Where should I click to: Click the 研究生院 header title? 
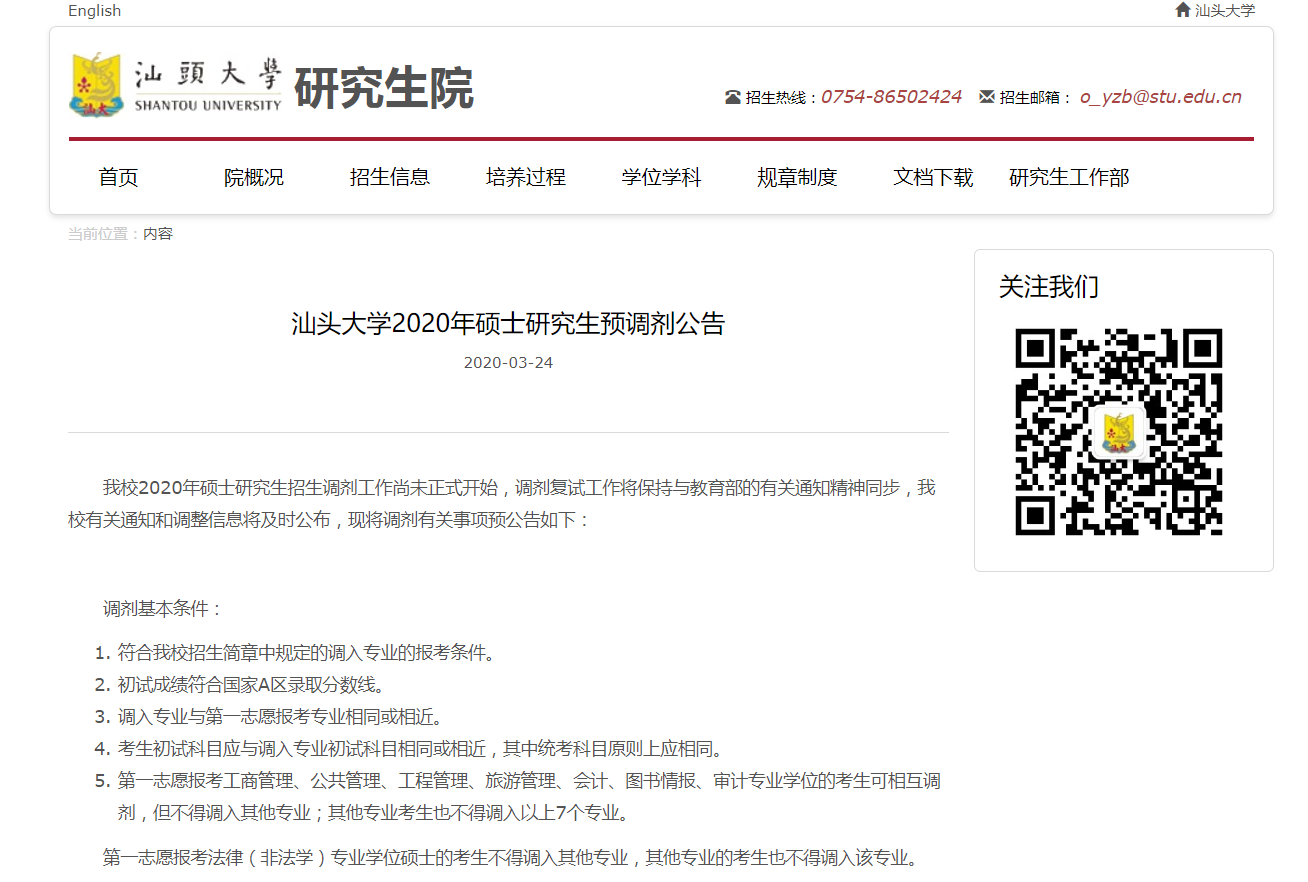(x=383, y=90)
